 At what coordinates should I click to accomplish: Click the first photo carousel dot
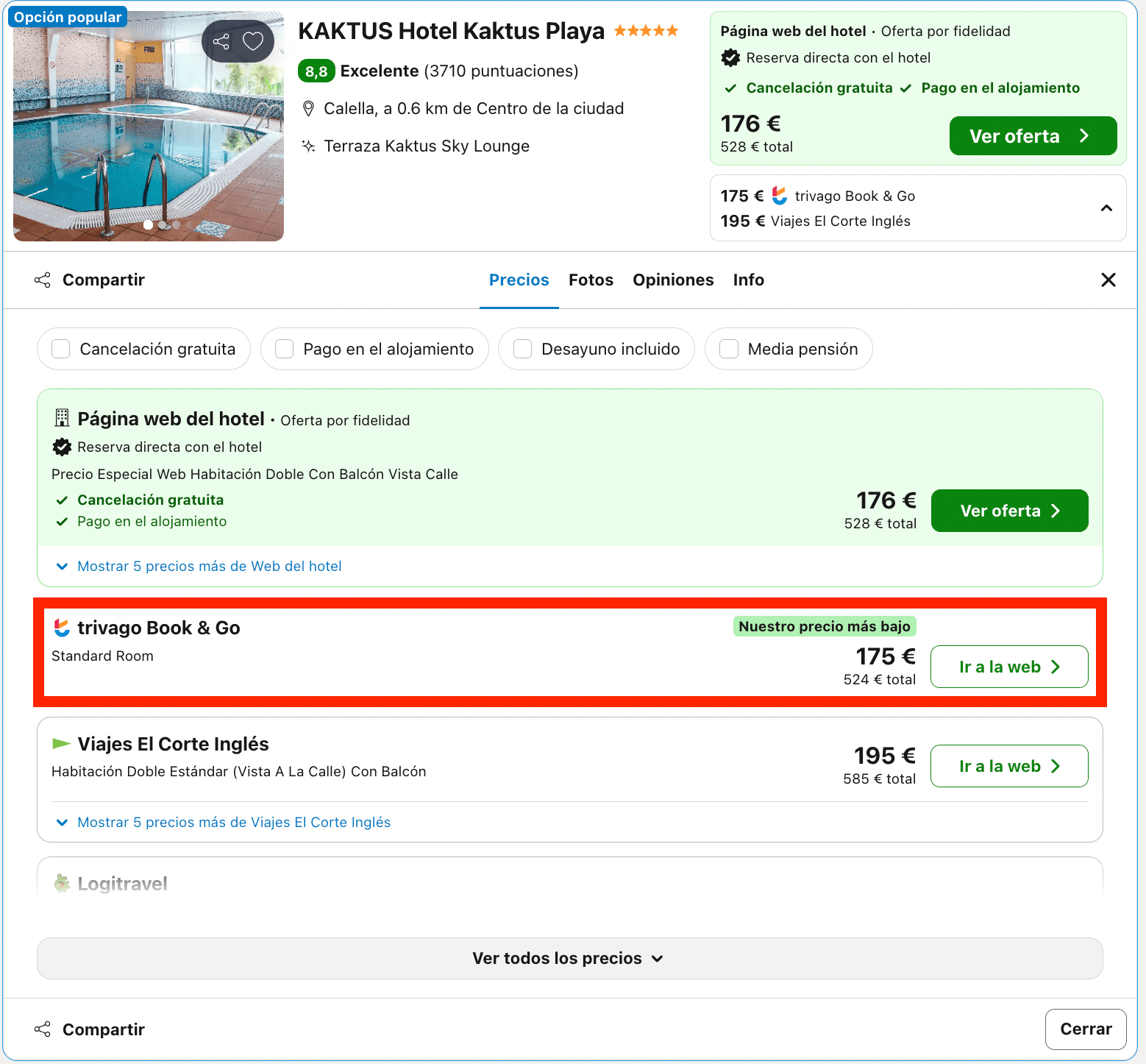pos(149,225)
